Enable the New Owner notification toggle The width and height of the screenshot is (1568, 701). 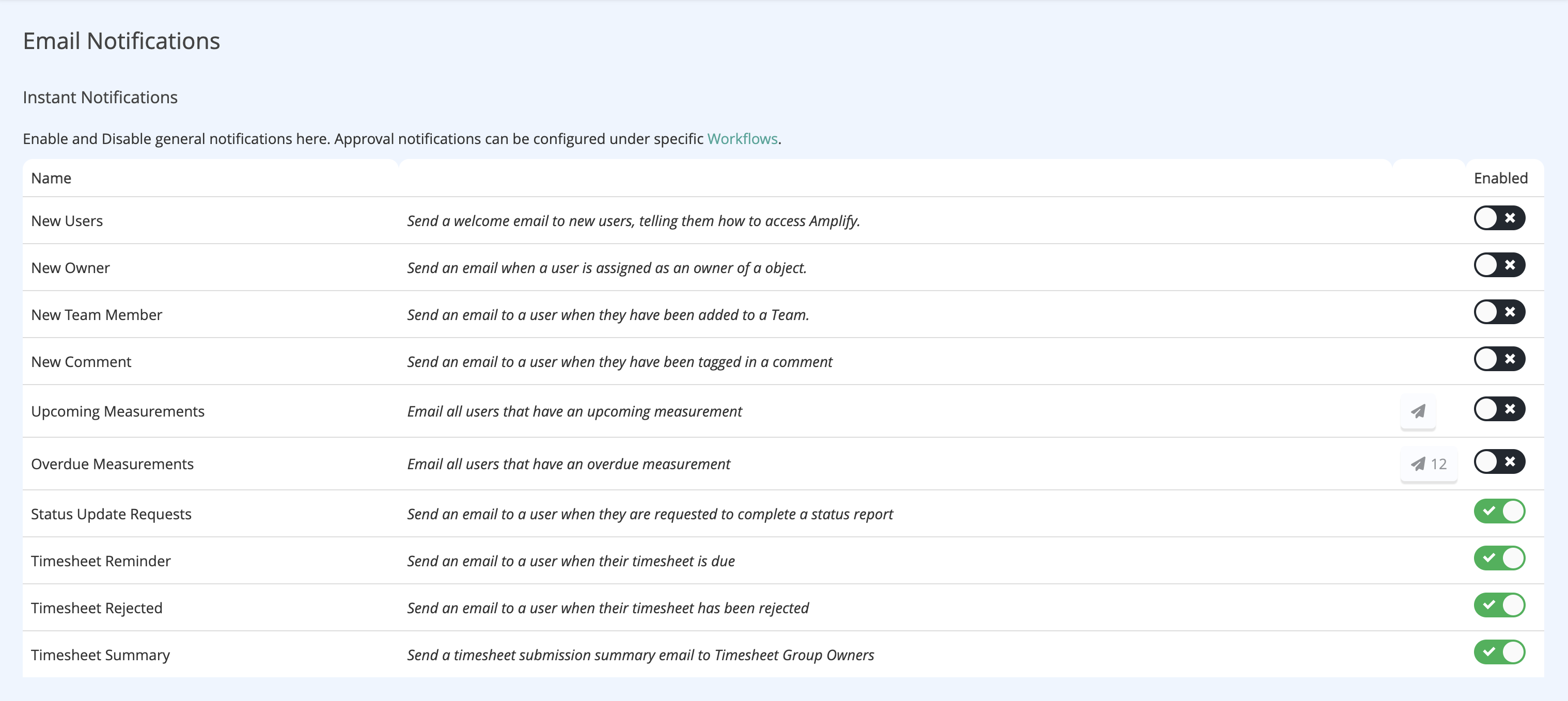[1499, 265]
